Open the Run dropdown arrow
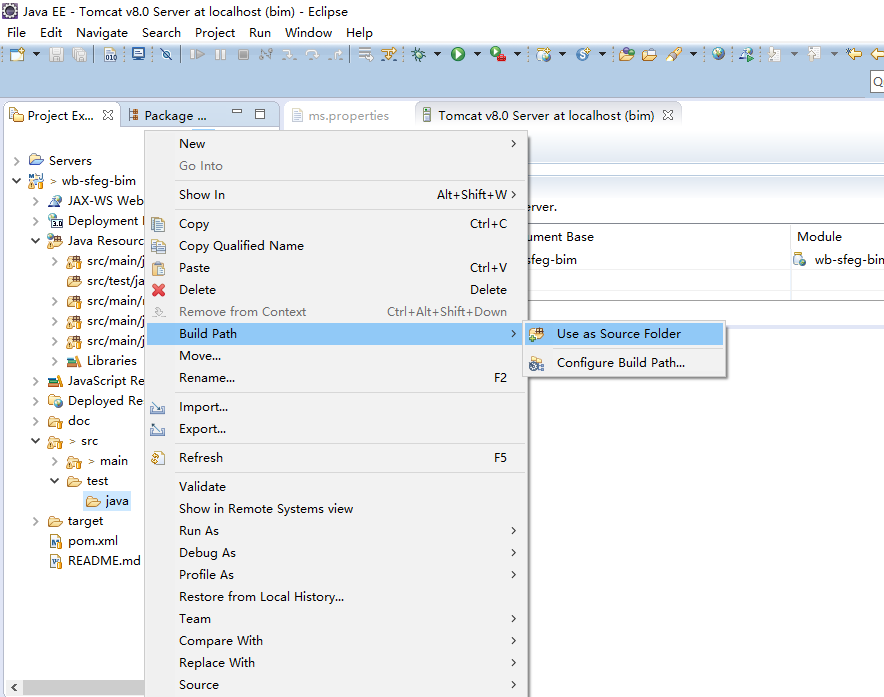Screen dimensions: 884x697 point(477,54)
